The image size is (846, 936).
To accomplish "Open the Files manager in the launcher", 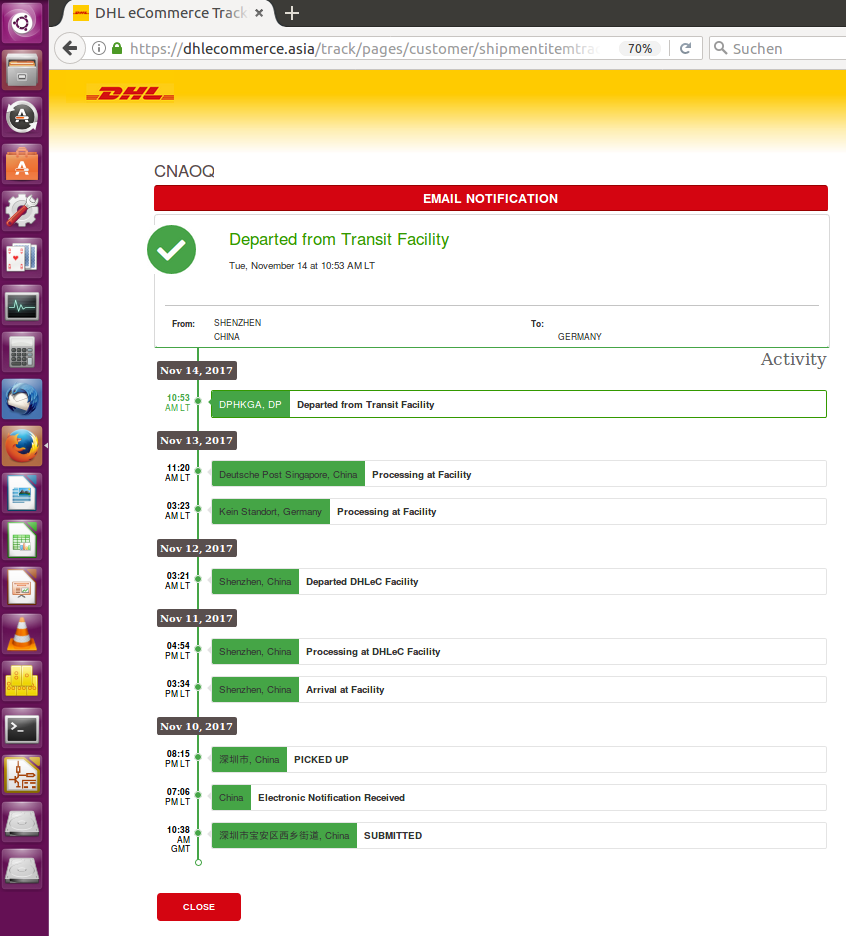I will click(22, 70).
